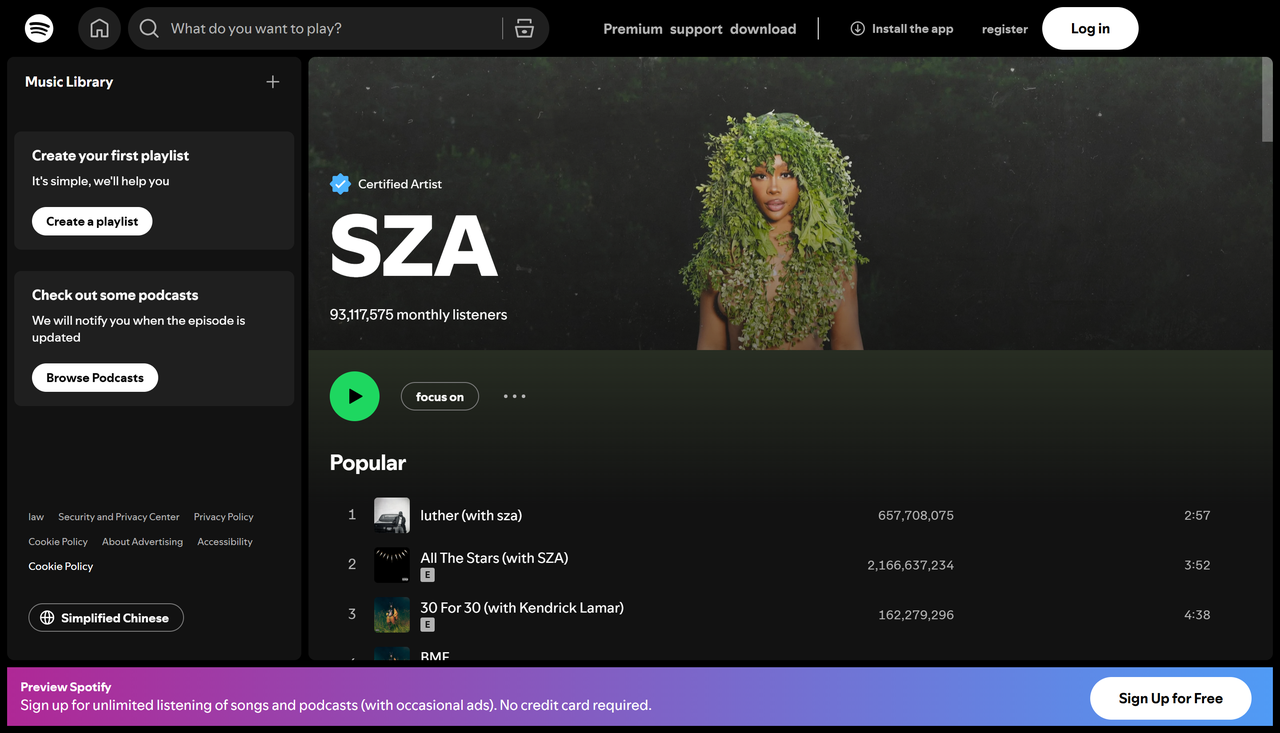
Task: Click the search magnifier icon
Action: coord(148,28)
